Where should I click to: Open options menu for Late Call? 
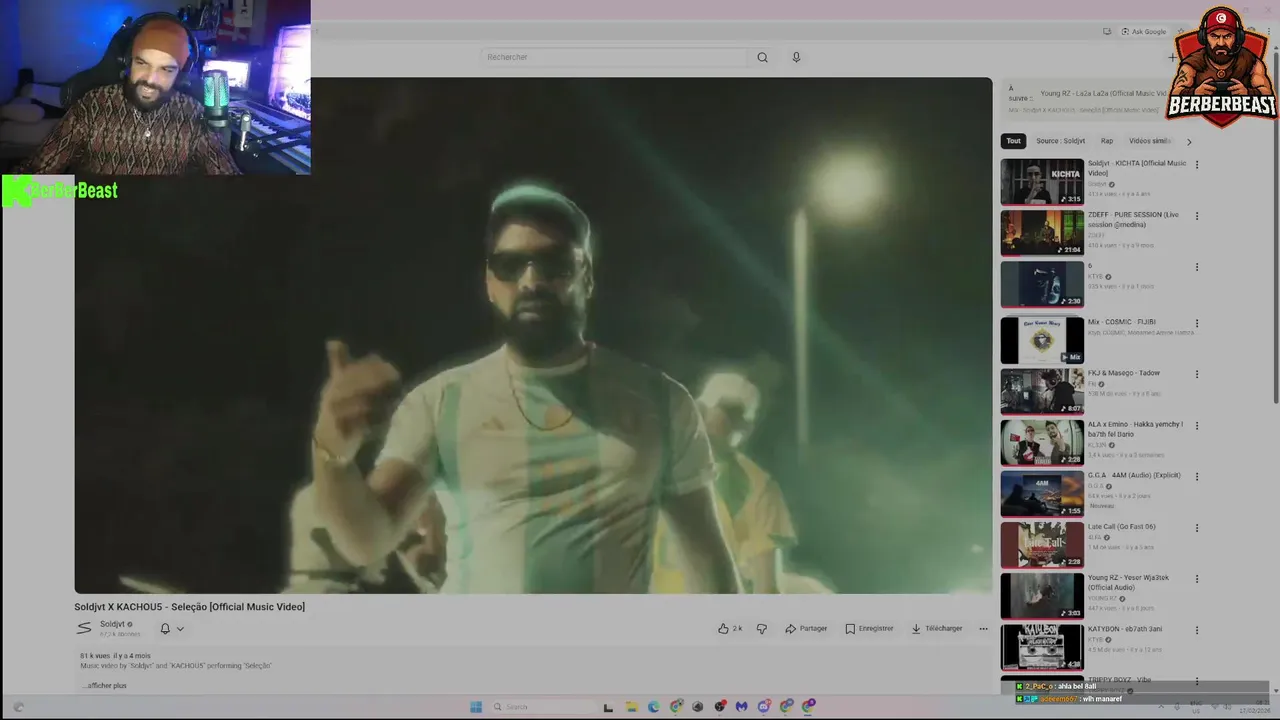click(x=1197, y=528)
